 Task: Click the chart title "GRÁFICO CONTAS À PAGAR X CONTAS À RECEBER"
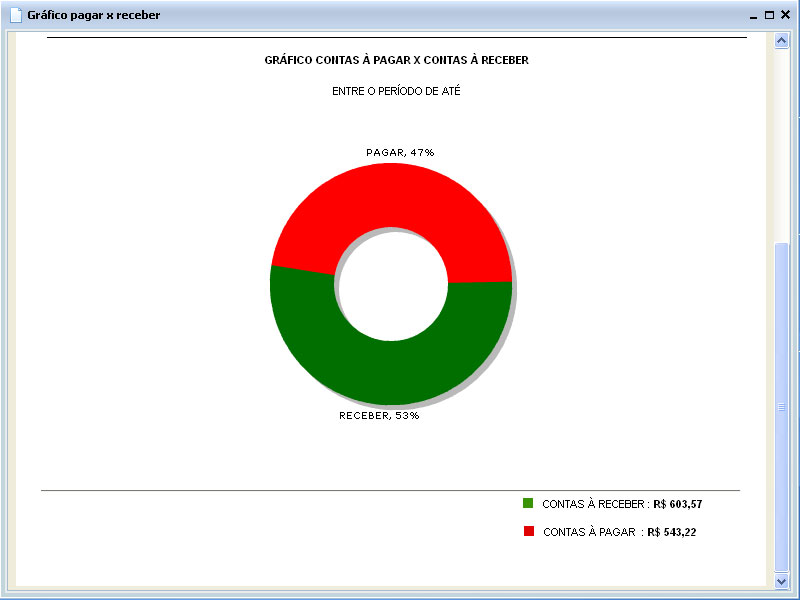396,60
